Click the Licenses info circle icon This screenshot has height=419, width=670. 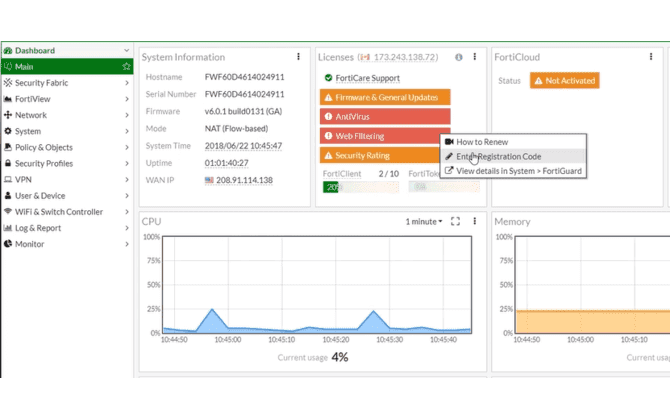(458, 57)
